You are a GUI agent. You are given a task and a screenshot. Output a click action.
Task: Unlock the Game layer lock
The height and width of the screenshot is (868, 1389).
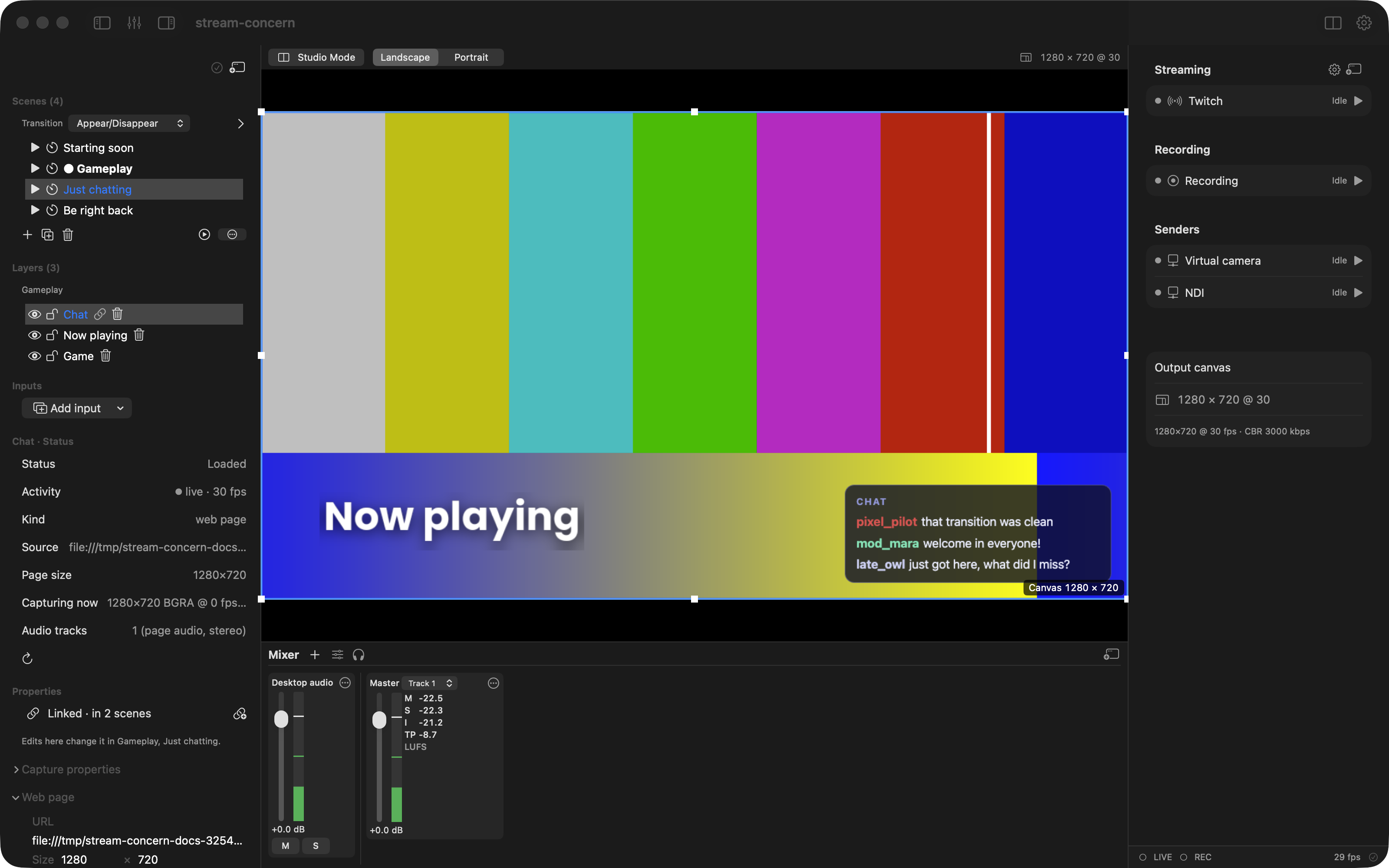pyautogui.click(x=52, y=356)
